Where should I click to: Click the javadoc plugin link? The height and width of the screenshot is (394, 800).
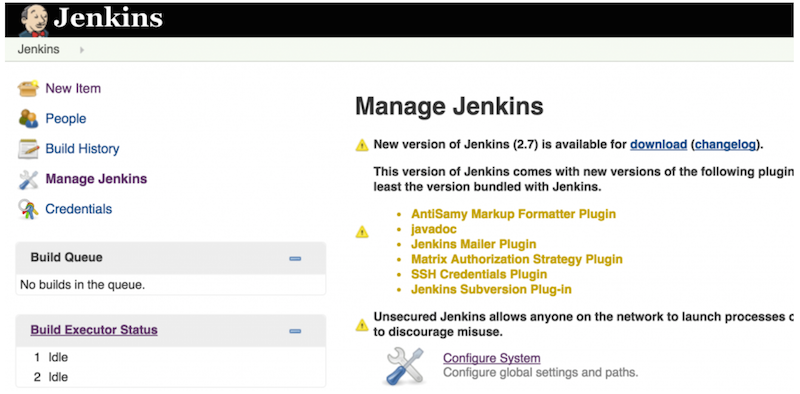pos(434,229)
